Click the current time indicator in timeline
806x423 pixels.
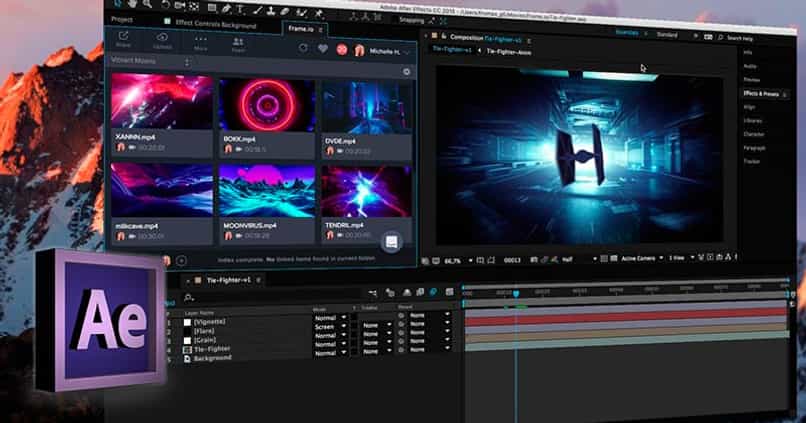click(x=516, y=293)
